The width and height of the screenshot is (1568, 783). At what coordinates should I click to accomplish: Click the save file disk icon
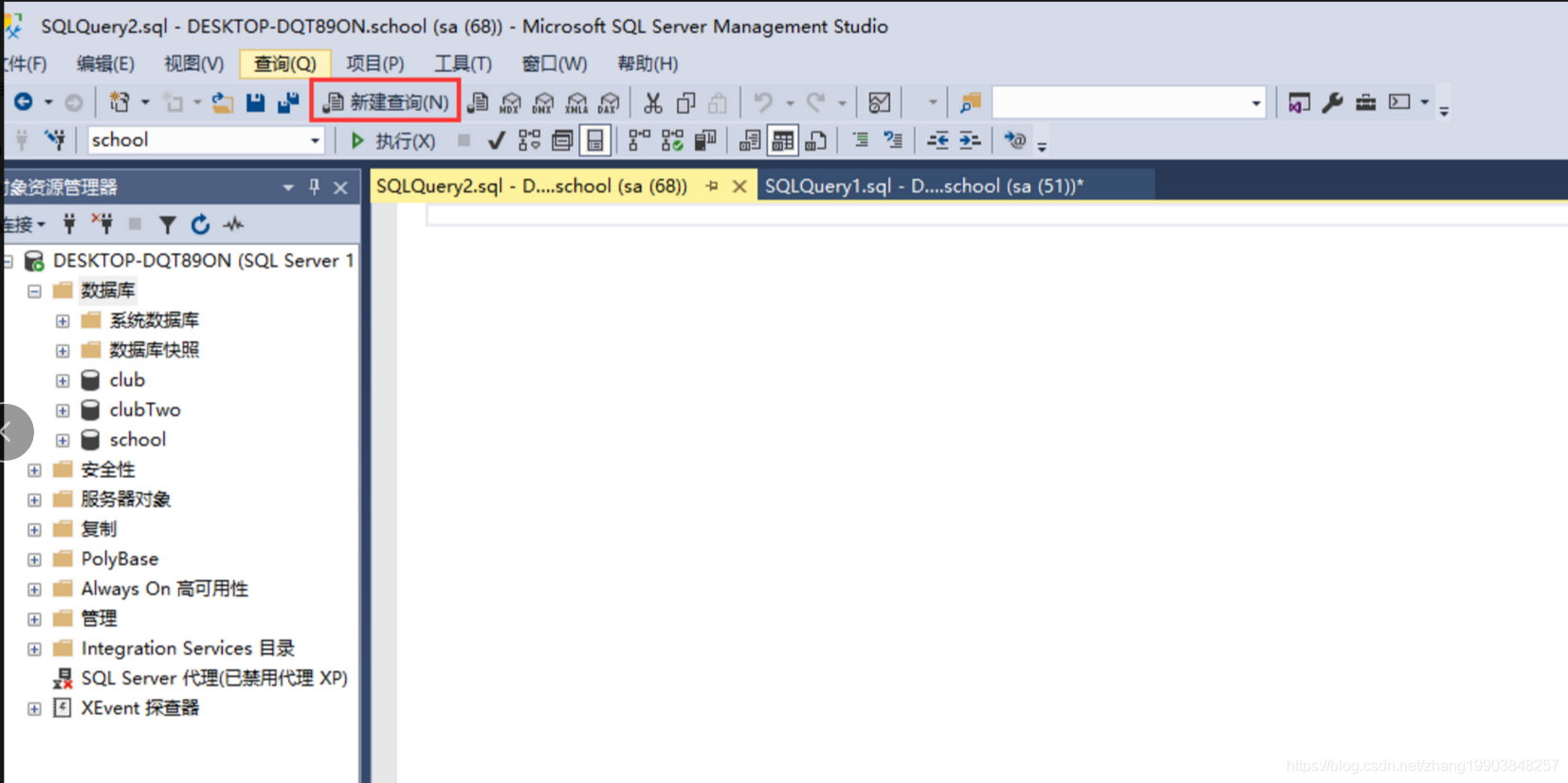click(255, 102)
